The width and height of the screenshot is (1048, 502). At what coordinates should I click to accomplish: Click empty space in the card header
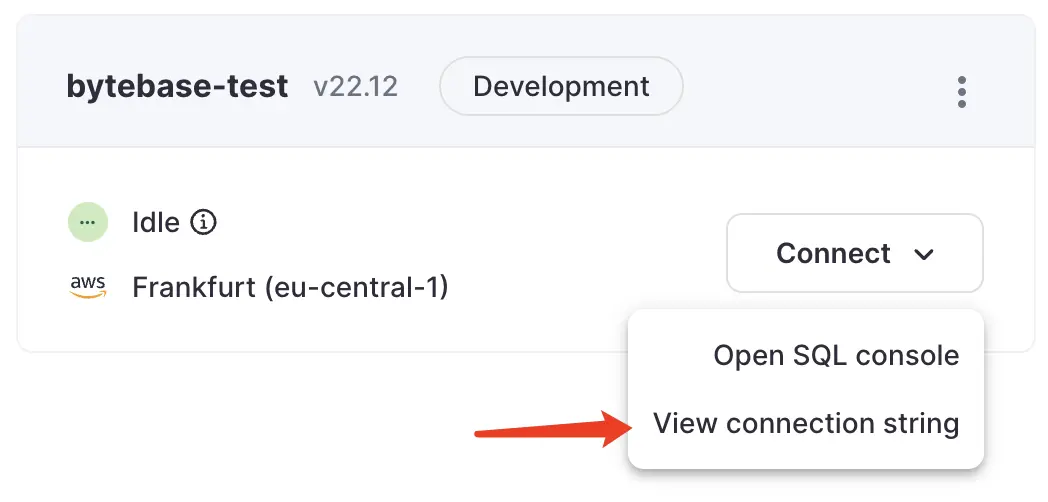coord(815,87)
